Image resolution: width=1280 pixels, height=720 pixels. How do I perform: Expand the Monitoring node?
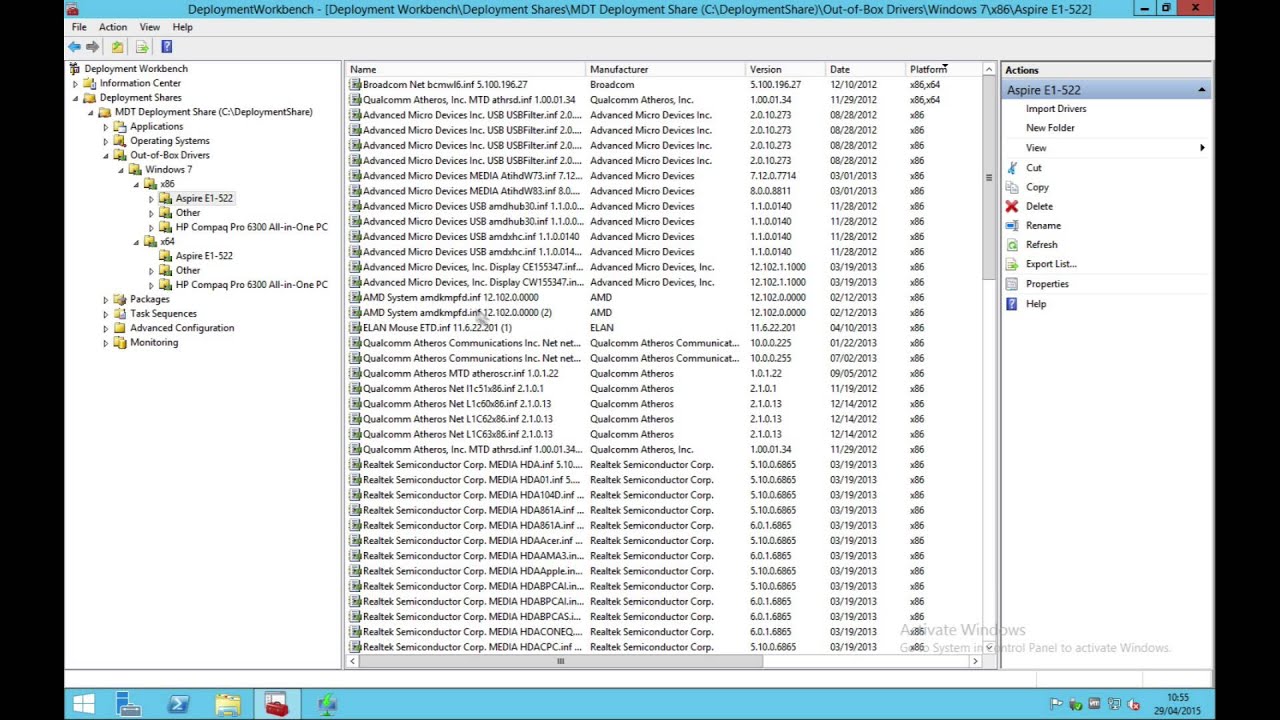coord(106,343)
